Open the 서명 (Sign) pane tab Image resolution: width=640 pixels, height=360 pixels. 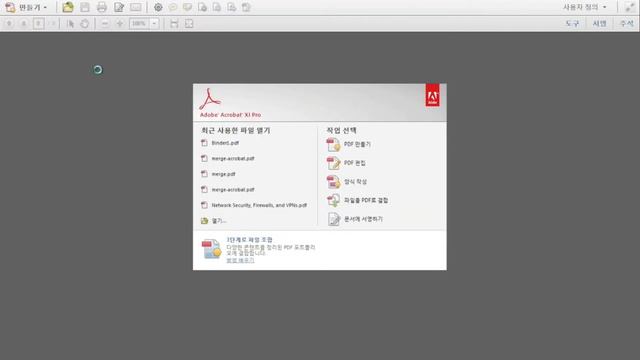[x=600, y=24]
